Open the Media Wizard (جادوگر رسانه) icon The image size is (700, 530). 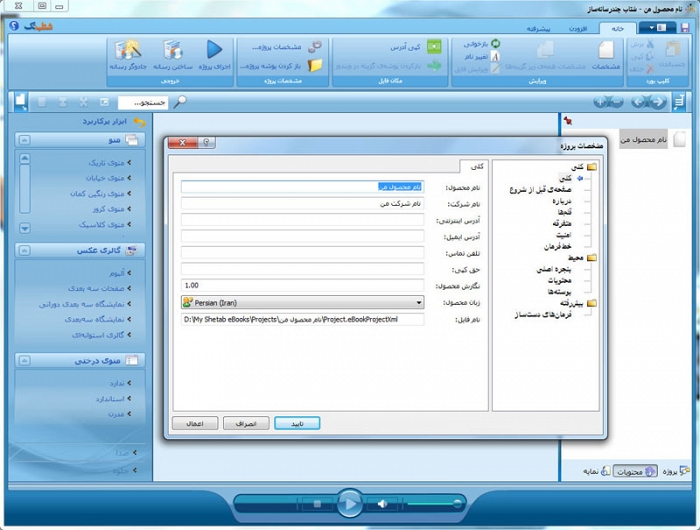coord(128,50)
